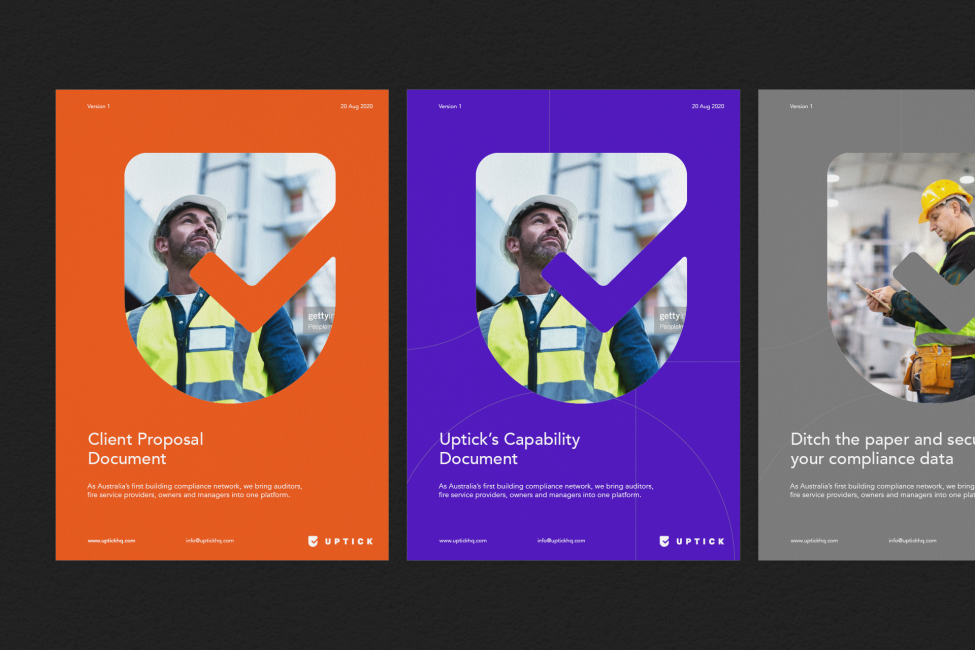The image size is (975, 650).
Task: Click the description paragraph on the orange cover
Action: 195,490
